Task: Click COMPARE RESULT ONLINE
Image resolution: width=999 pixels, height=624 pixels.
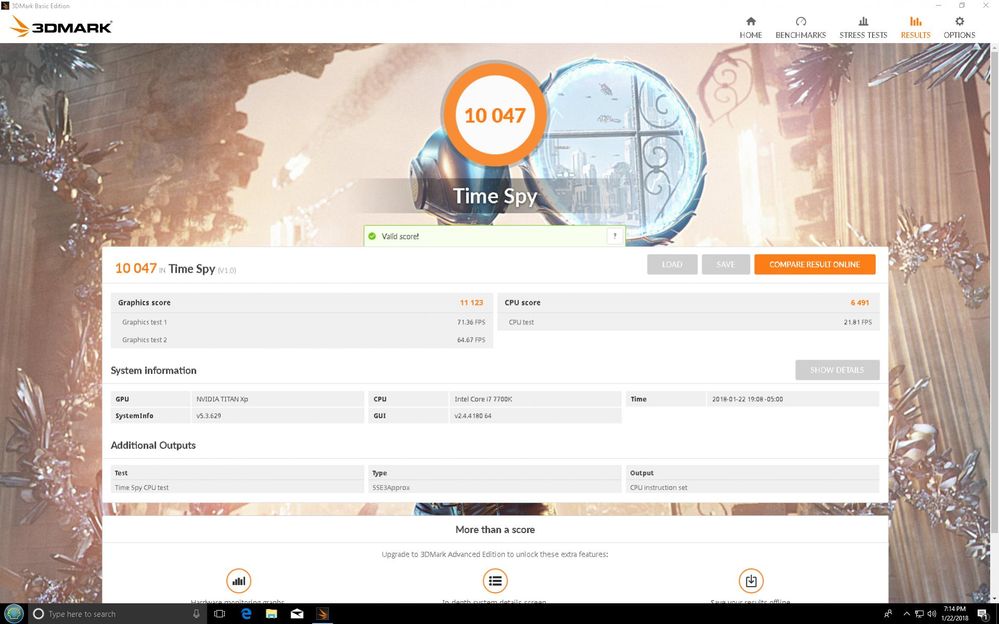Action: (814, 265)
